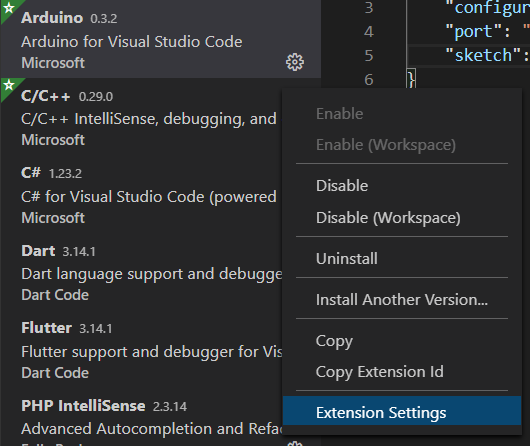530x446 pixels.
Task: Click PHP IntelliSense version 2.3.14
Action: click(x=170, y=406)
